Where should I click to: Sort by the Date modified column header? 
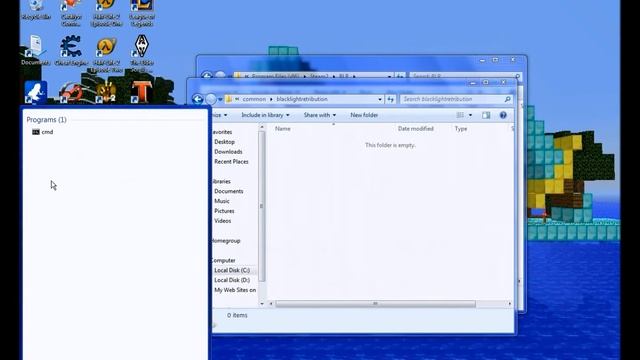click(416, 129)
